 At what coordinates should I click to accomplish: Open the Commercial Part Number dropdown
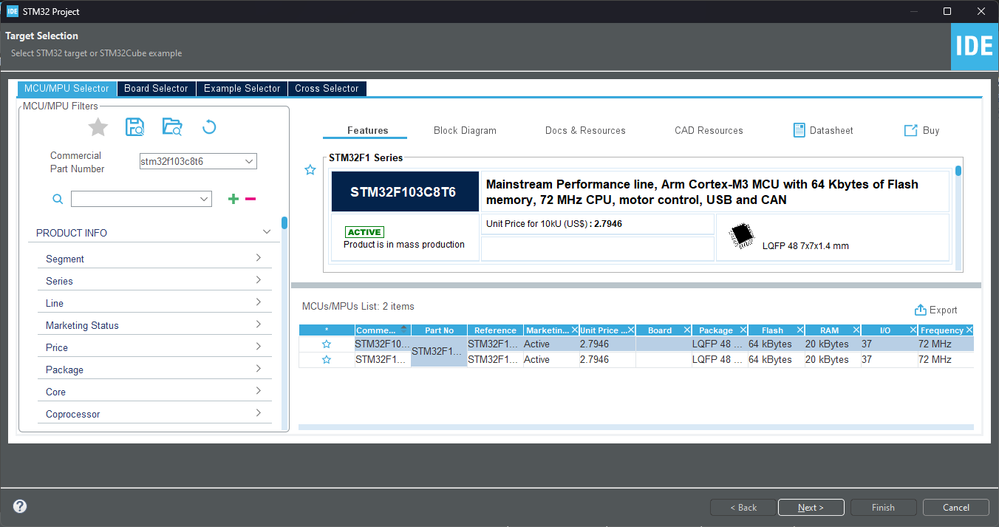[x=249, y=161]
